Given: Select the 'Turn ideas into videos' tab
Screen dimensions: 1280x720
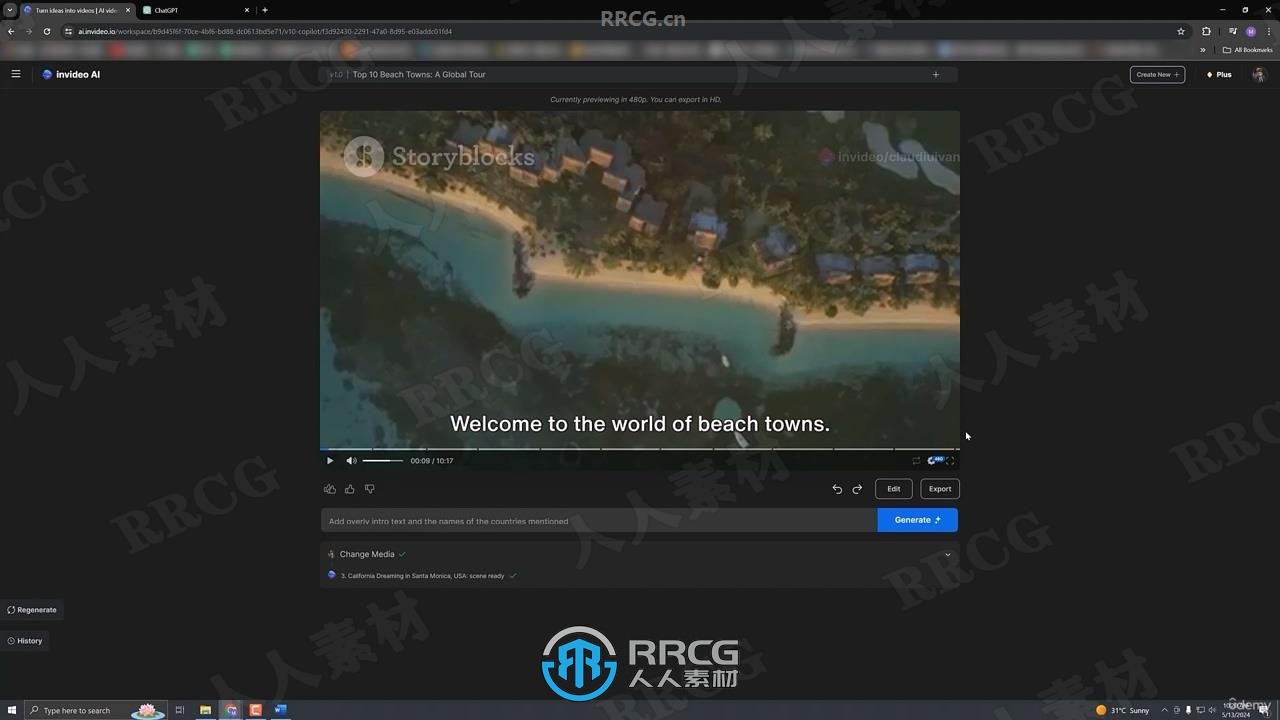Looking at the screenshot, I should [77, 10].
